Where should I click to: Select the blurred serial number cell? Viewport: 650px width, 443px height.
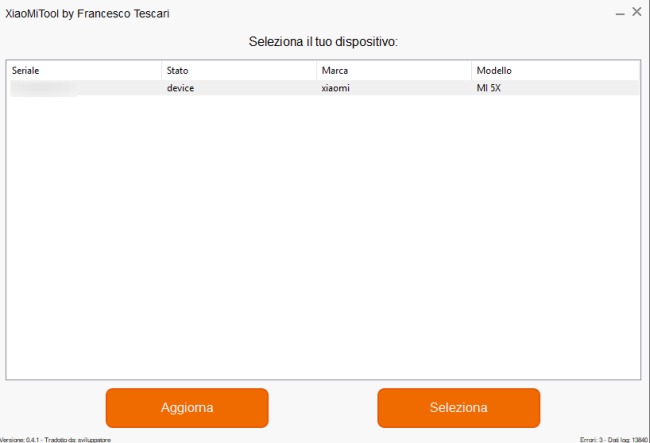[x=44, y=88]
